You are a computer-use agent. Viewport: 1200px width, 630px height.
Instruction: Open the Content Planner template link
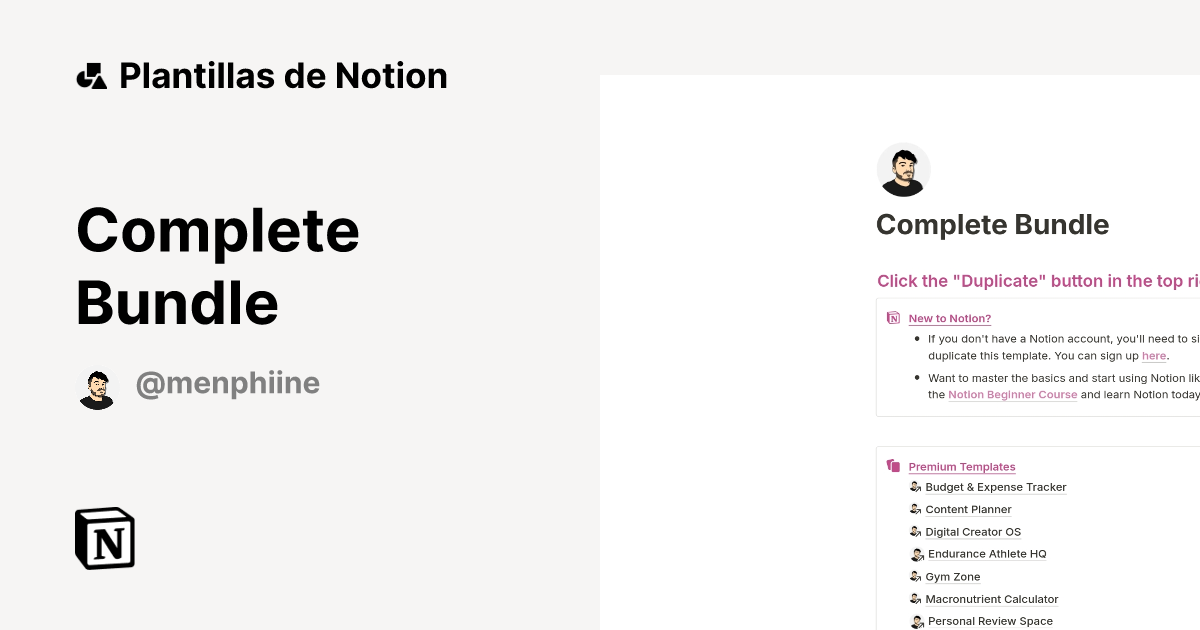(x=968, y=509)
